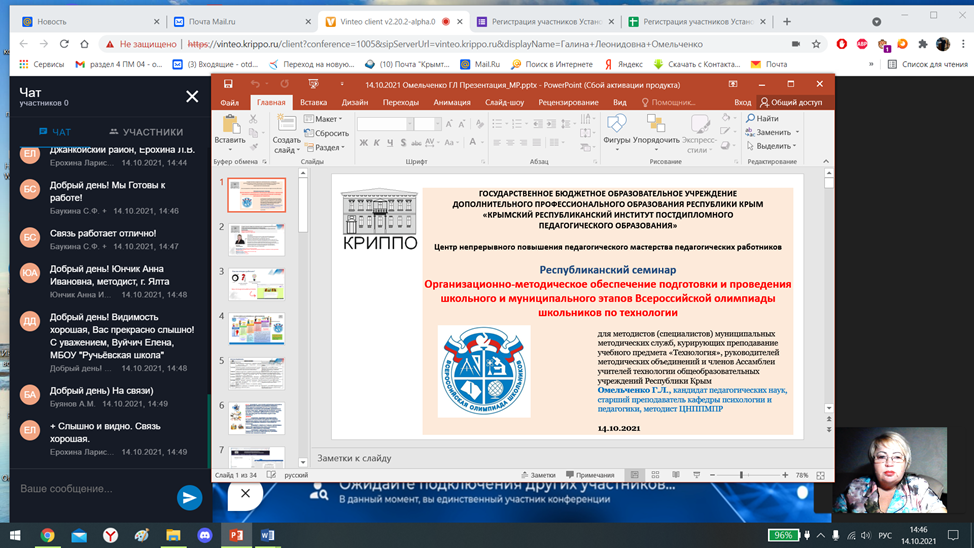The image size is (974, 548).
Task: Switch to slide sorter view in status bar
Action: click(655, 475)
